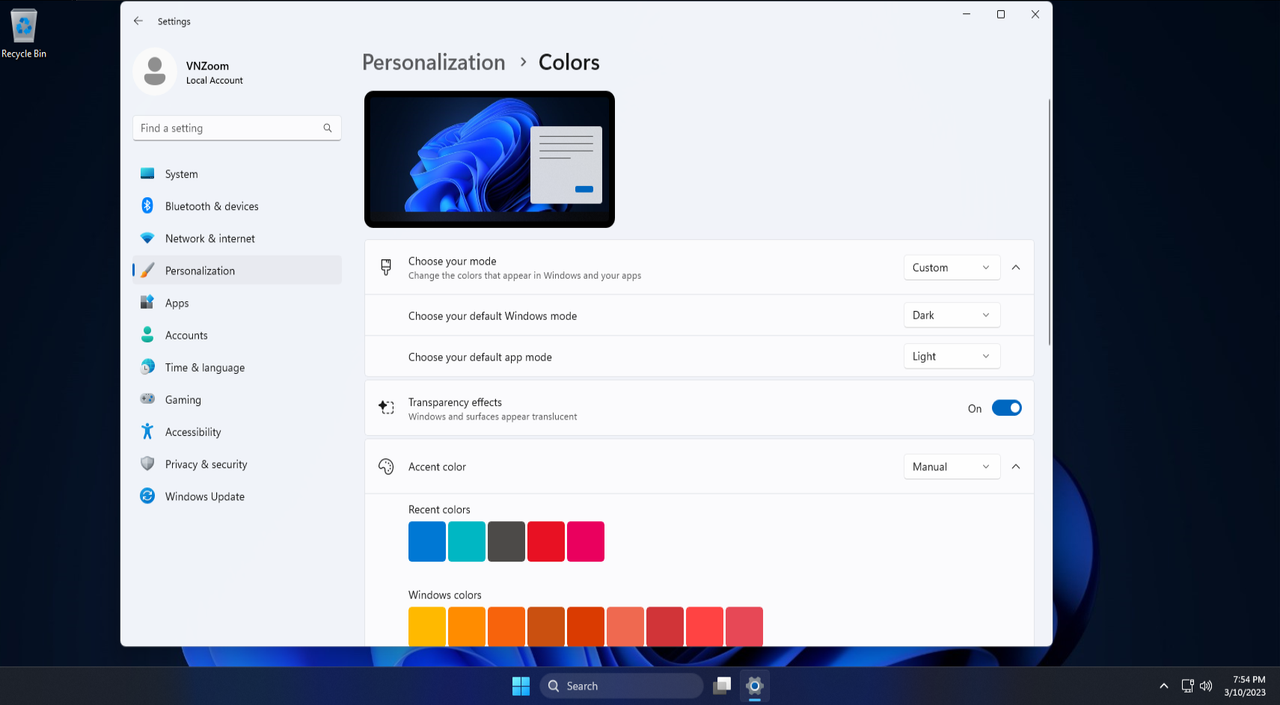Click the Accent color palette icon

[x=386, y=467]
